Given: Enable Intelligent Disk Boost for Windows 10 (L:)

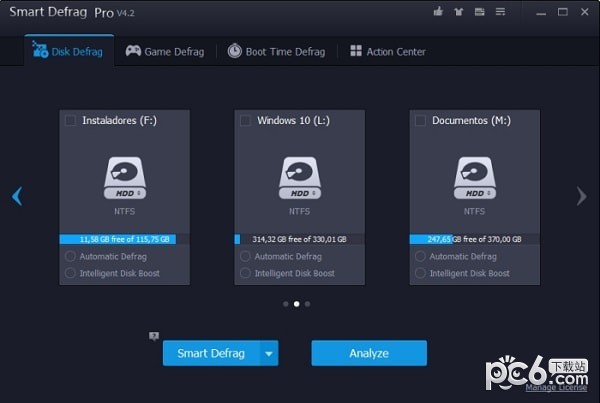Looking at the screenshot, I should pos(245,273).
